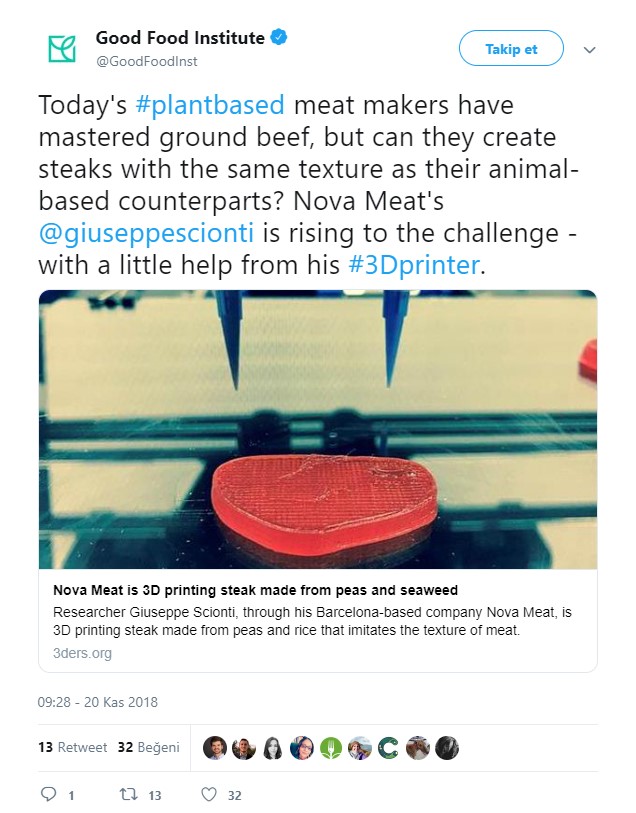
Task: Click the tweet timestamp 09:28 - 20 Kas 2018
Action: pos(98,703)
